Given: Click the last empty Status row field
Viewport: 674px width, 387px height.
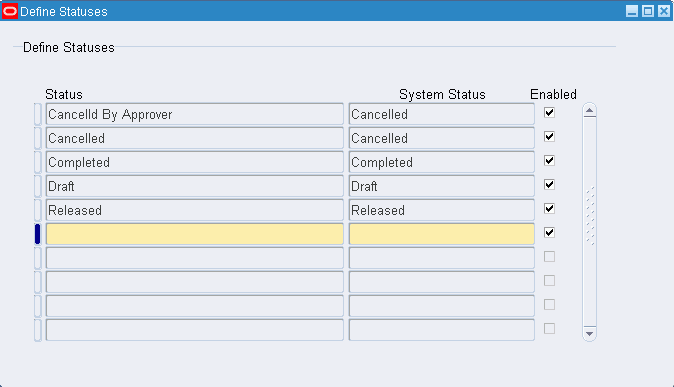Looking at the screenshot, I should 195,330.
